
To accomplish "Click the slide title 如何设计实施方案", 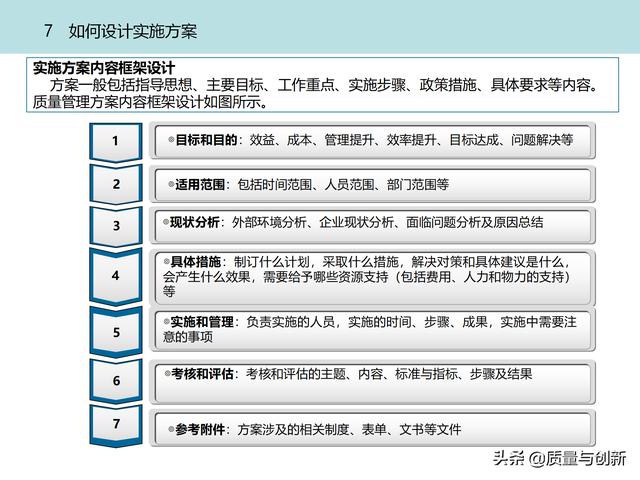I will coord(133,31).
